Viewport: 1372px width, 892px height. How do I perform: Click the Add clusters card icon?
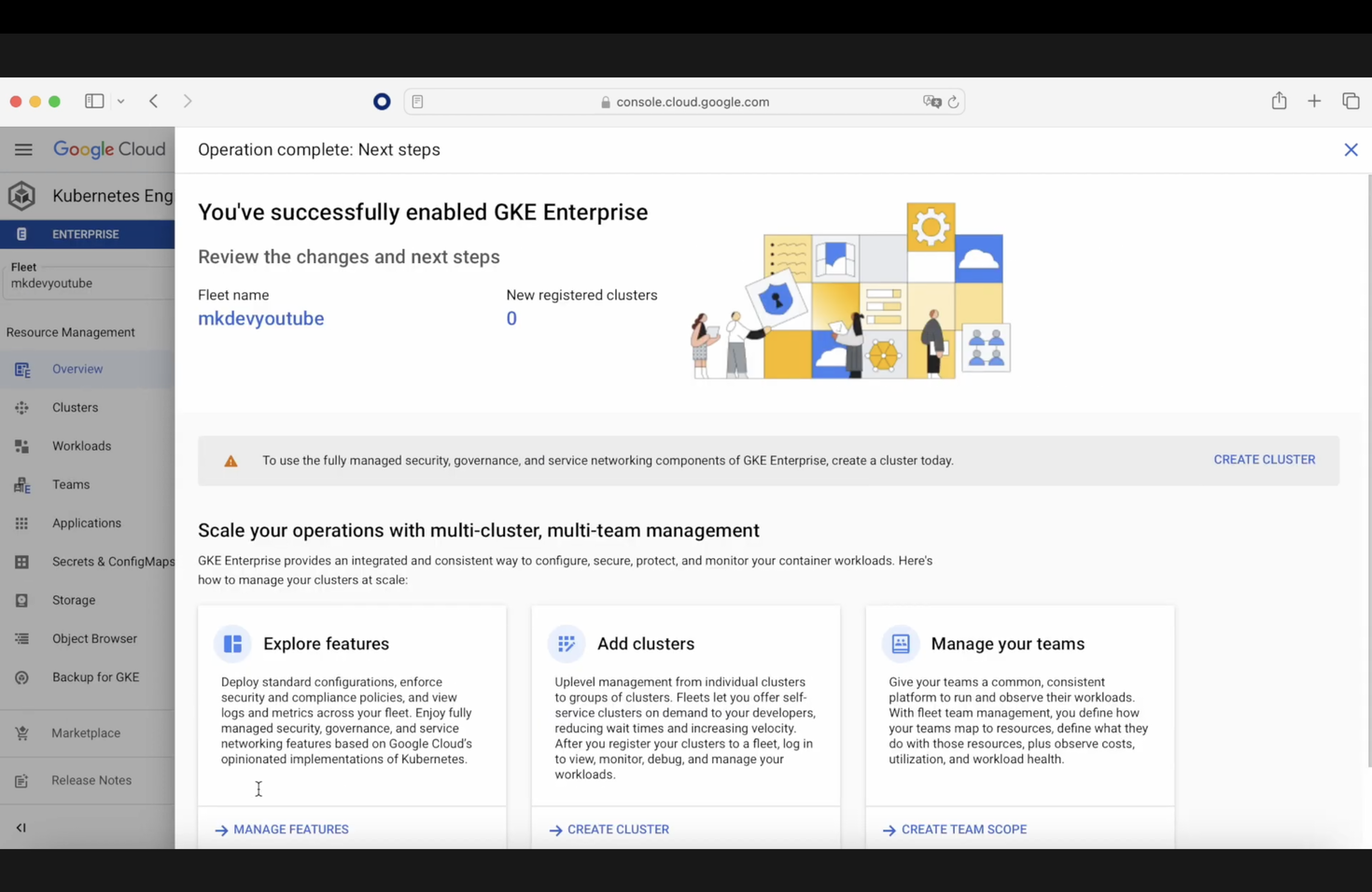coord(567,644)
